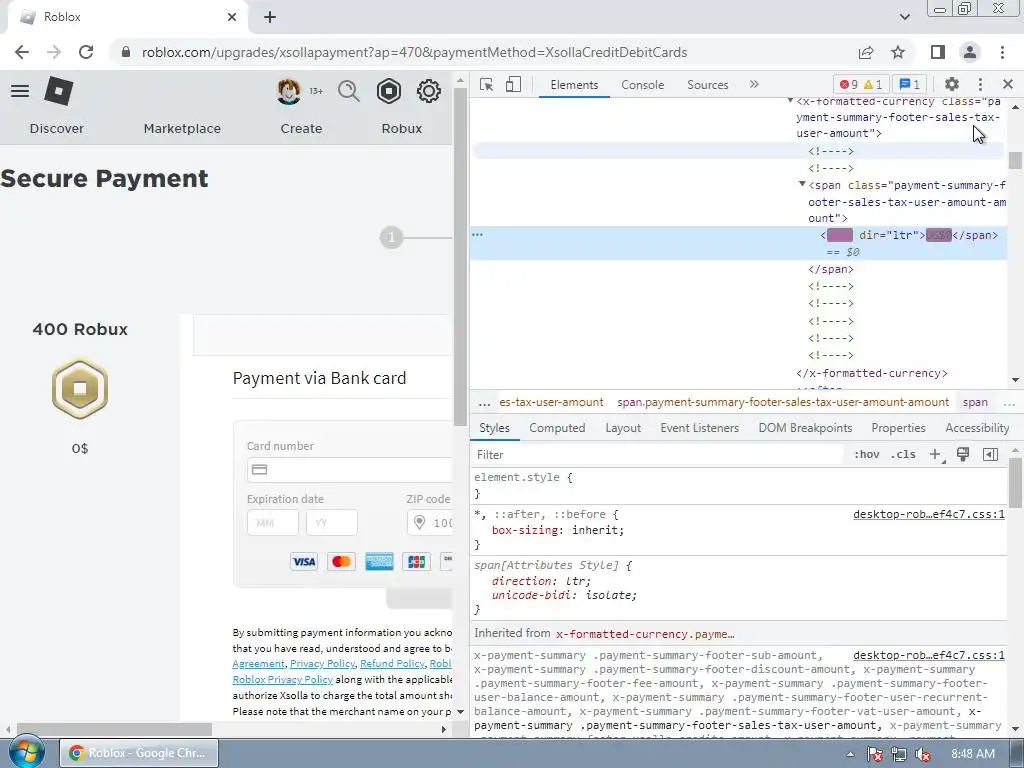Go back with browser back arrow

22,52
